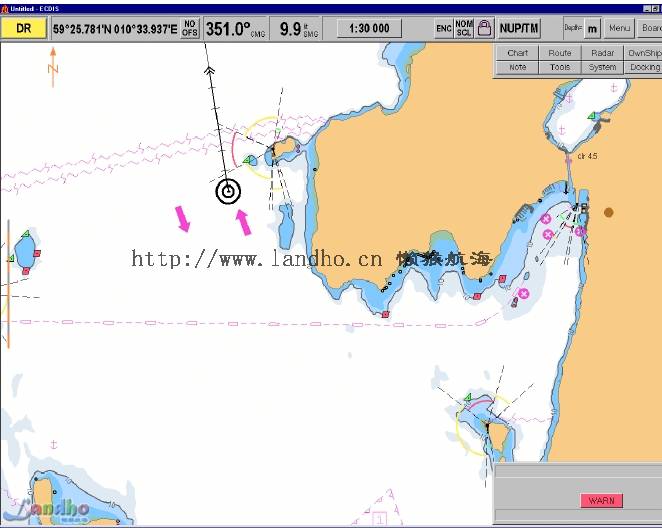Click the anchorage symbol in bottom-left waters
Screen dimensions: 662x528
pos(54,444)
